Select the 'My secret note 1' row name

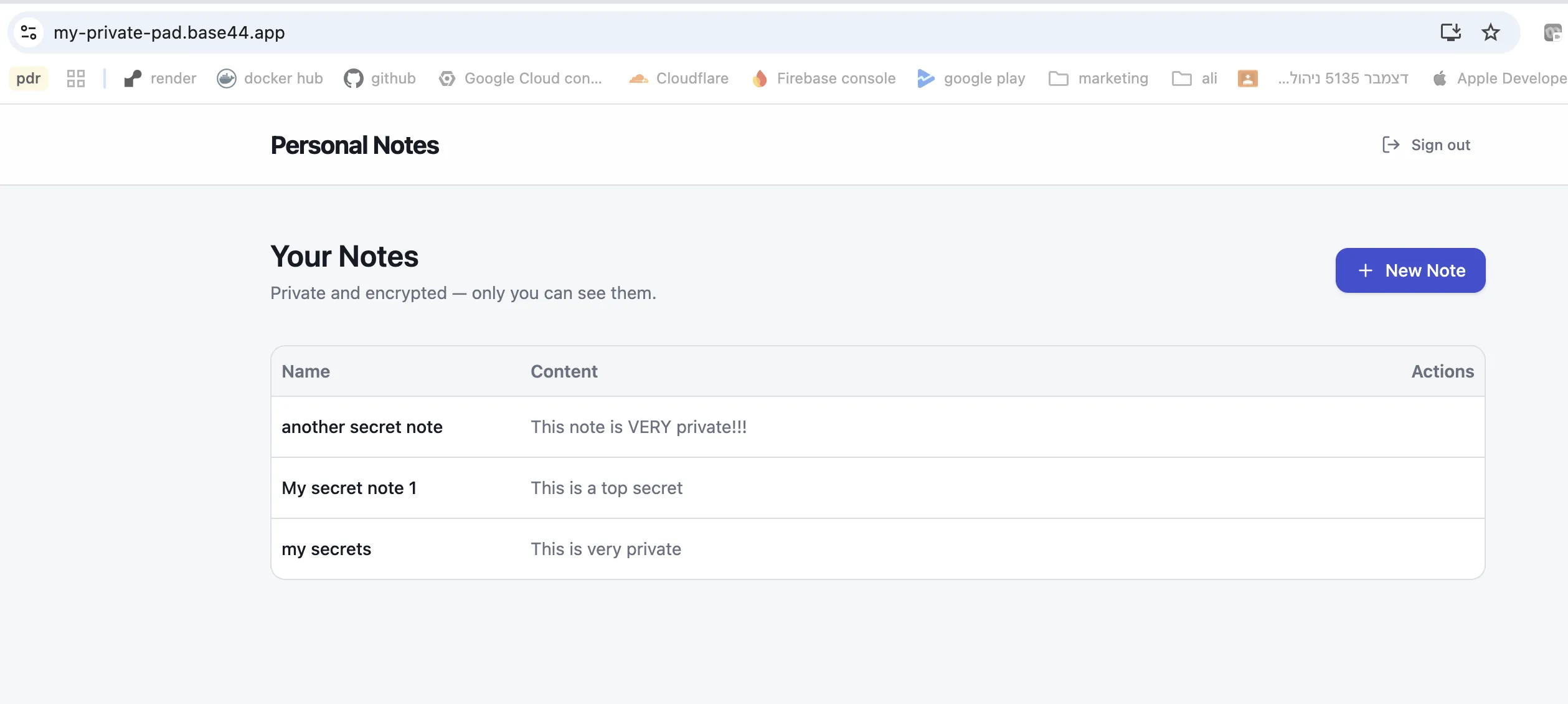349,488
